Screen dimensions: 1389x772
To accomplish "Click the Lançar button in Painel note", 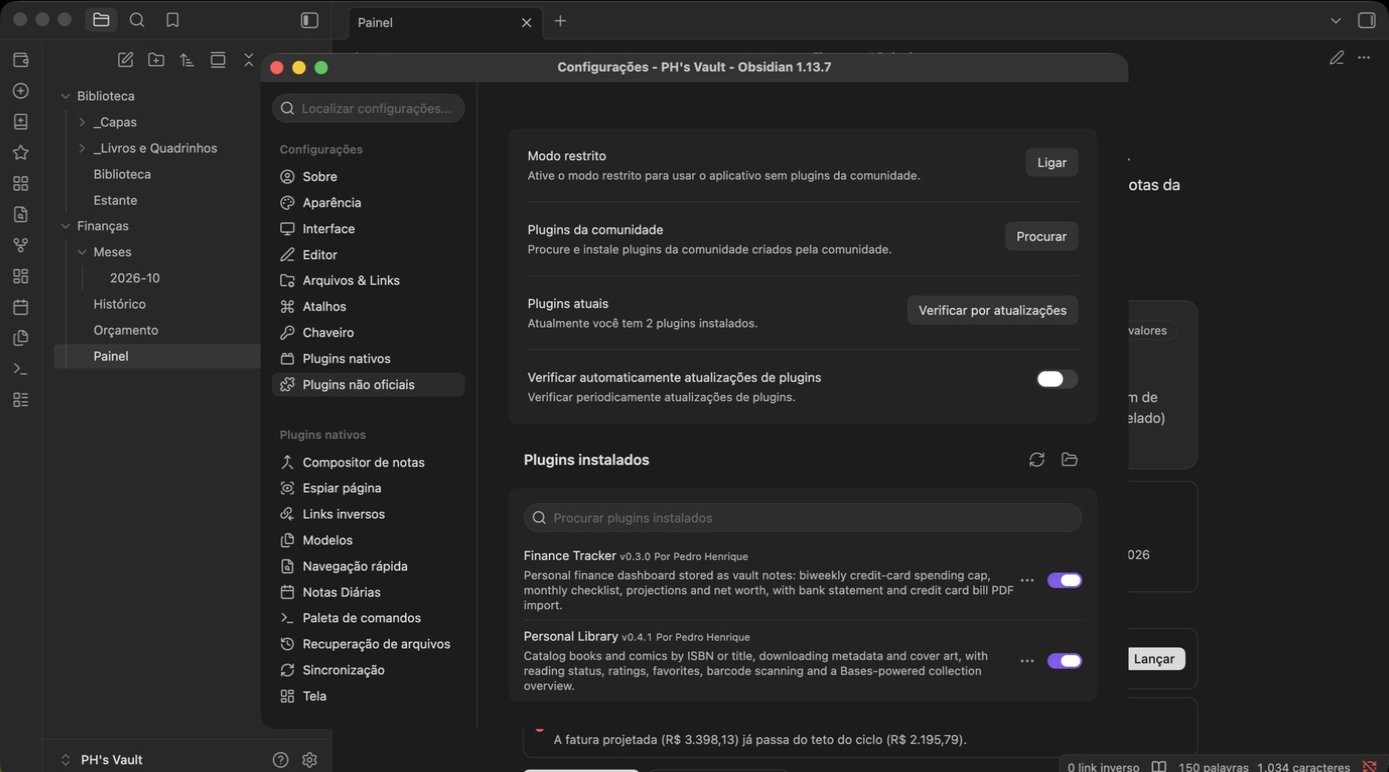I will click(1155, 659).
